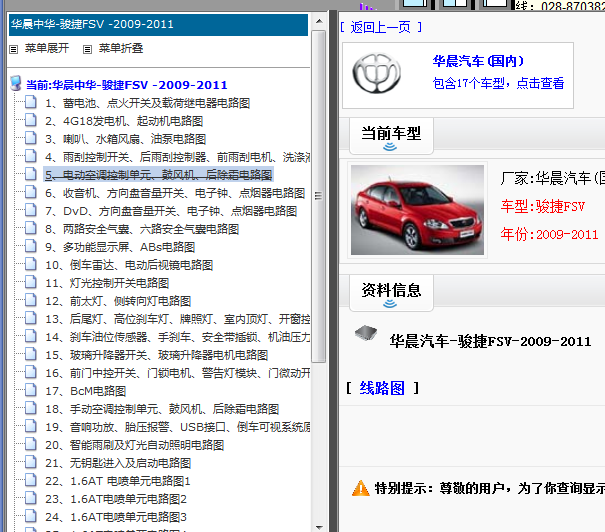Click document icon for item 17 BcM电路图

pyautogui.click(x=31, y=390)
